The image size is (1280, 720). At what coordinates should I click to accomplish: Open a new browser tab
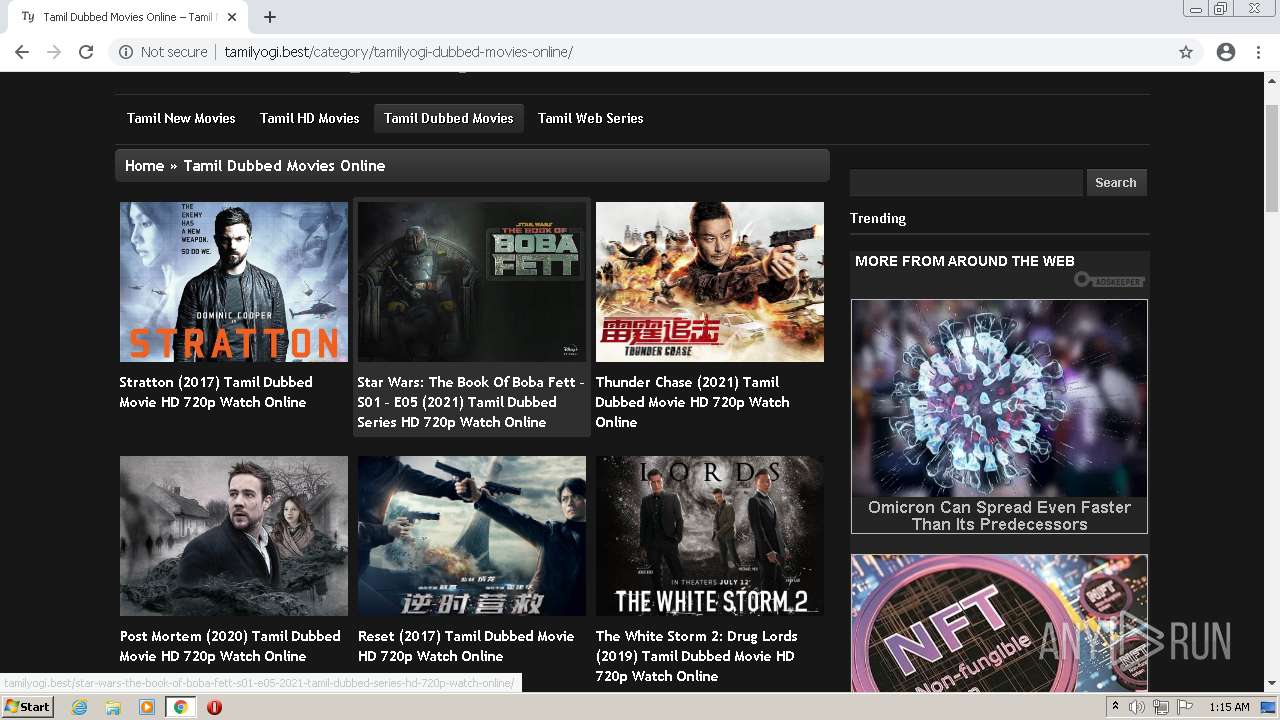coord(270,17)
